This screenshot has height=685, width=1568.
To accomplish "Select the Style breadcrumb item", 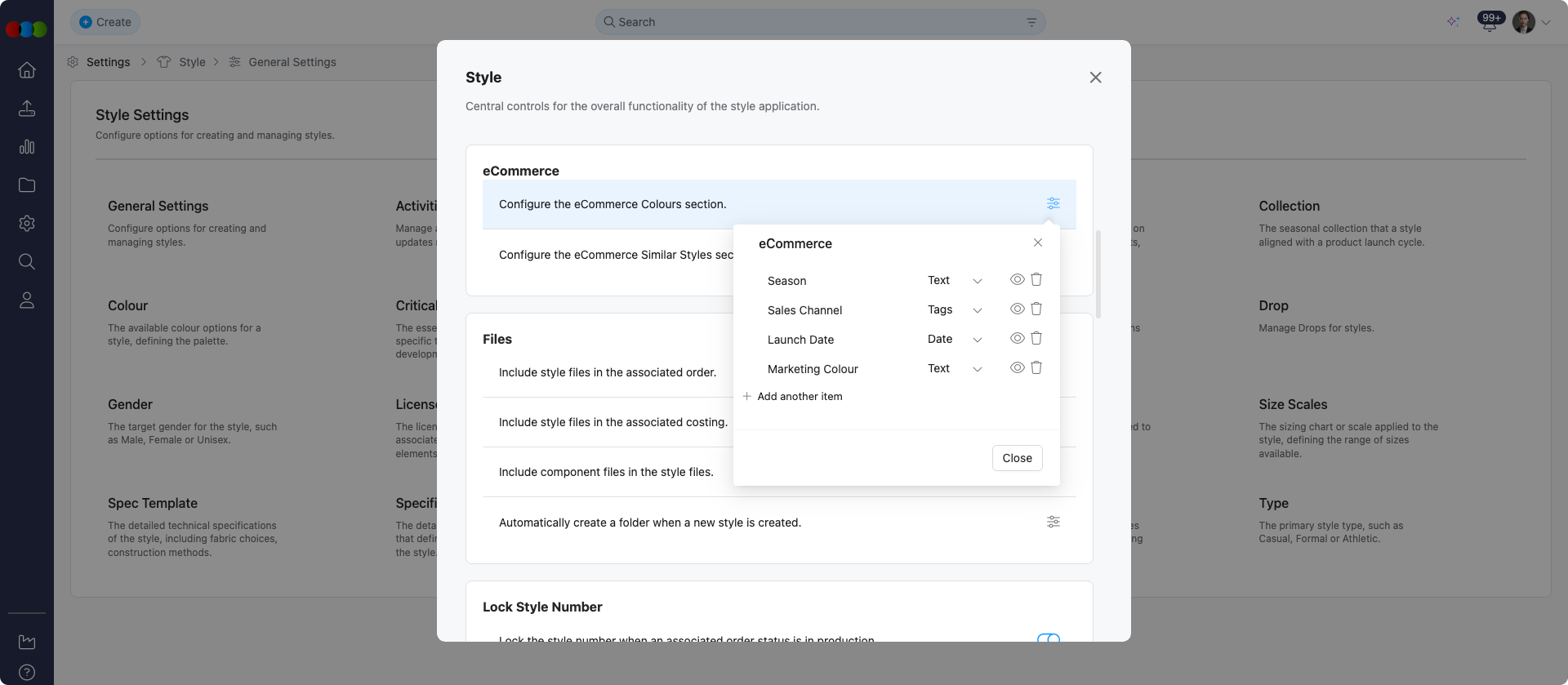I will (192, 62).
